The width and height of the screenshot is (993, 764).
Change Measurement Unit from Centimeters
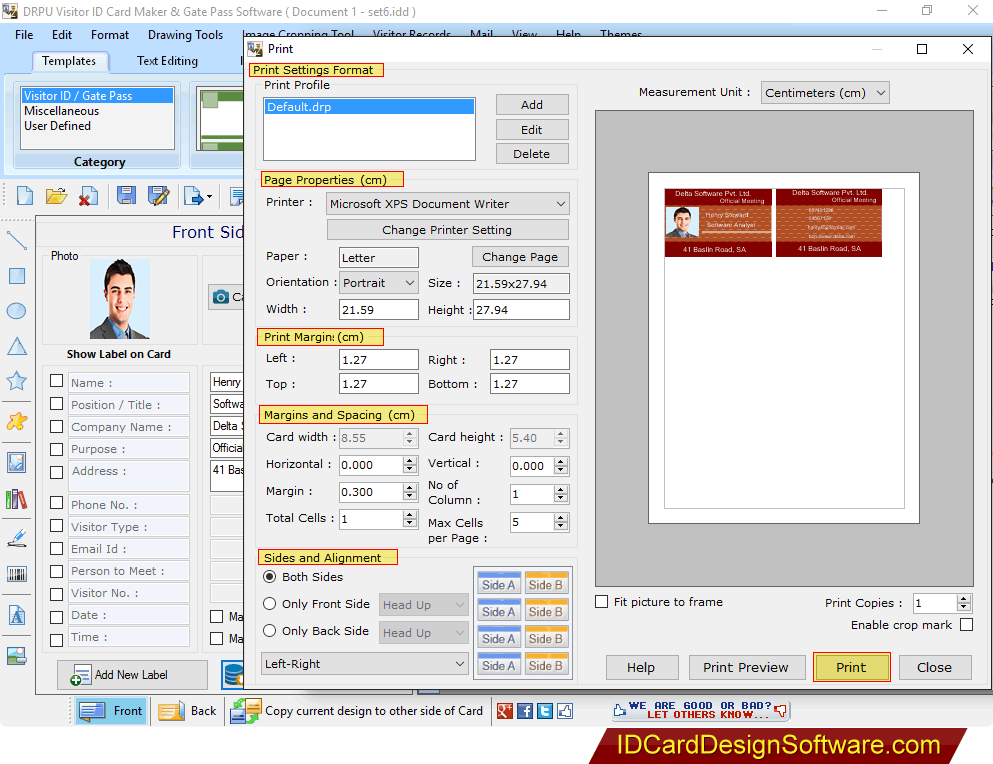[881, 92]
